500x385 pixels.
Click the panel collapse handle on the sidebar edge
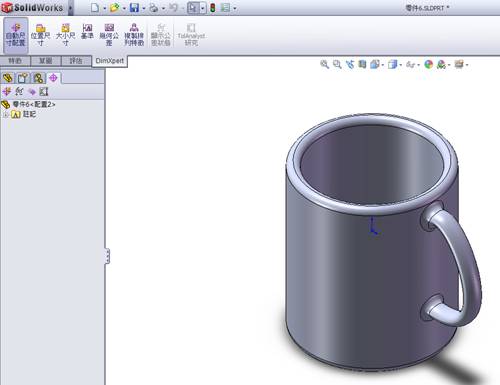coord(107,256)
